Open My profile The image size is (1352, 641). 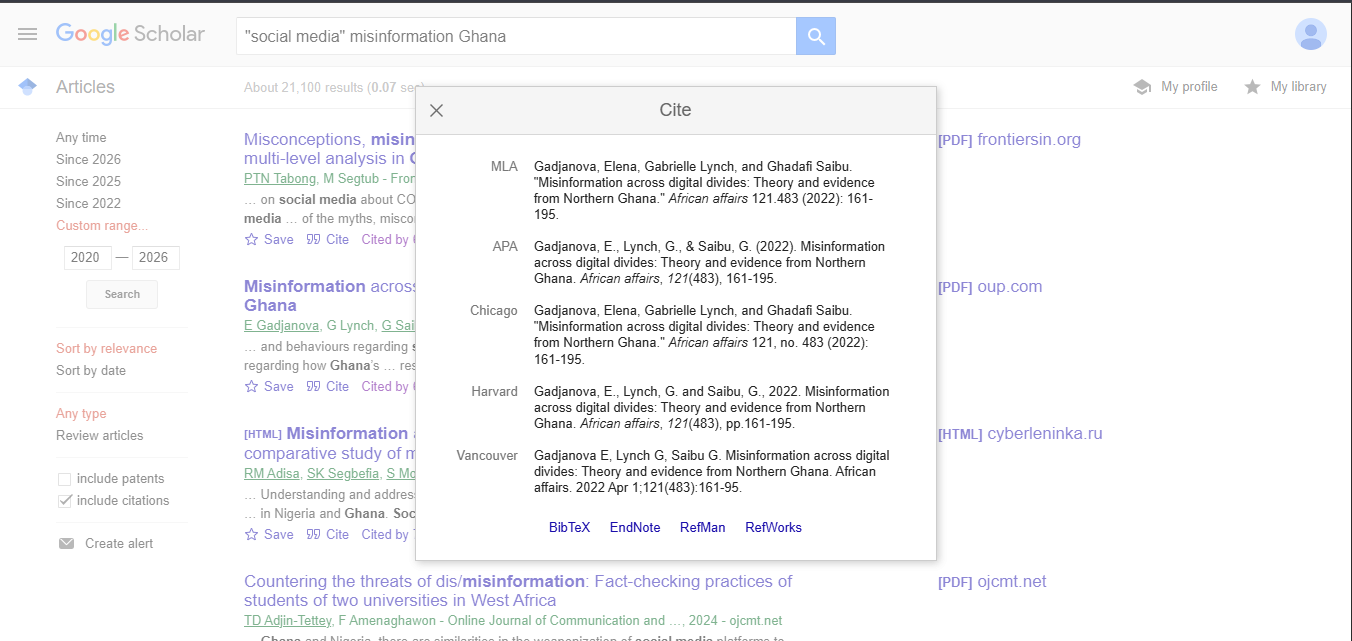pos(1189,87)
